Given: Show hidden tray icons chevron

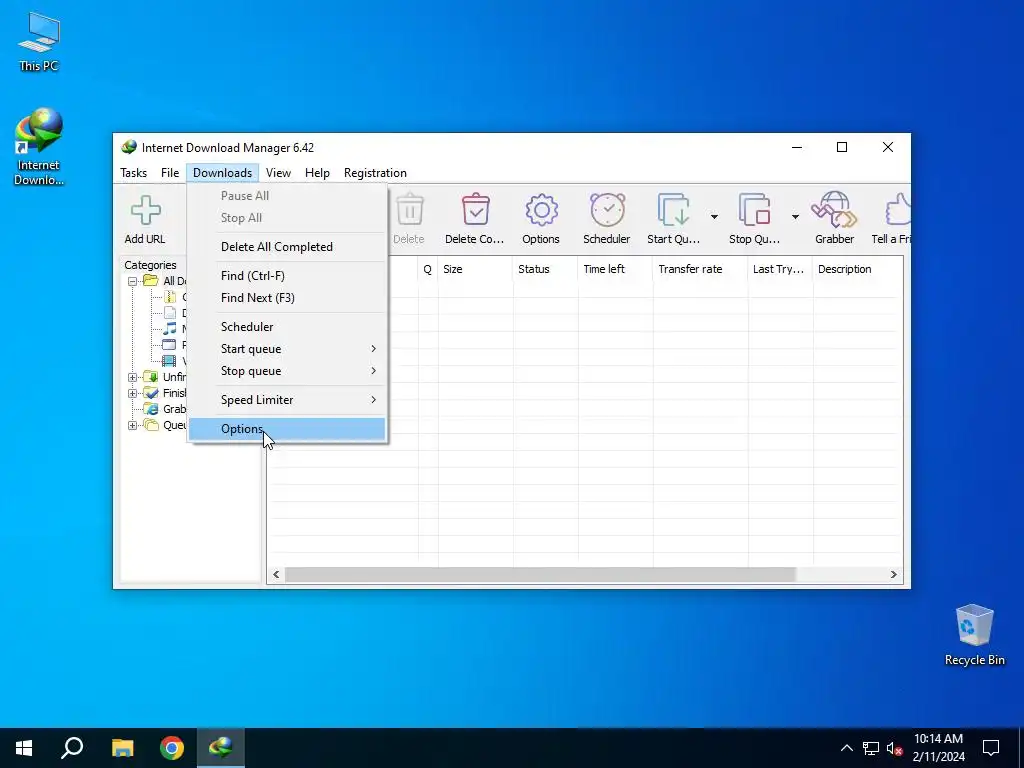Looking at the screenshot, I should click(846, 748).
